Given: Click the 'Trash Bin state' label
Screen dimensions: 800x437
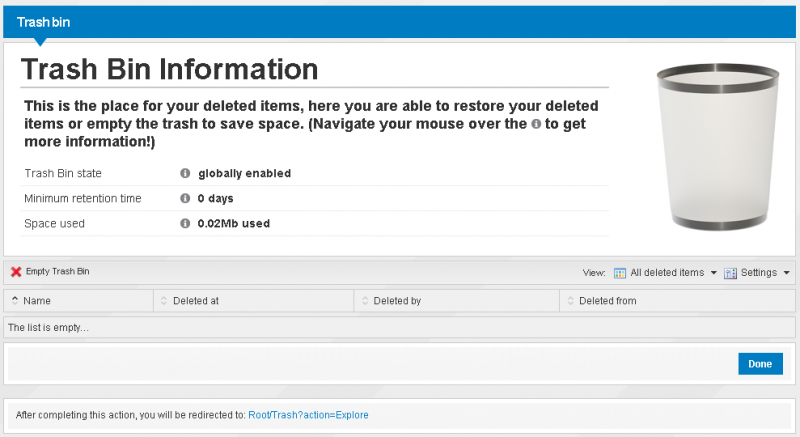Looking at the screenshot, I should click(63, 173).
